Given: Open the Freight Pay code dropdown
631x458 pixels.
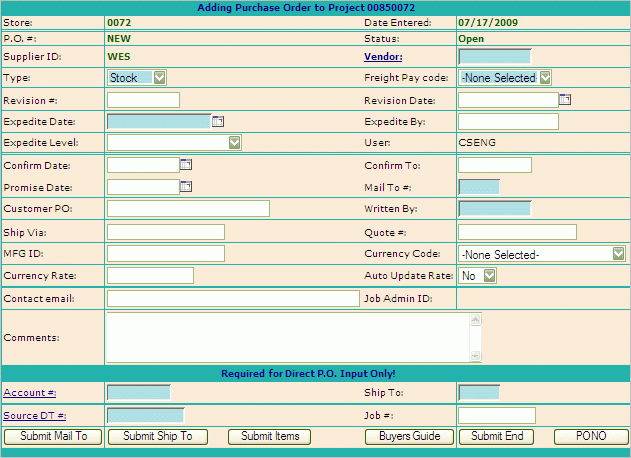Looking at the screenshot, I should tap(545, 77).
